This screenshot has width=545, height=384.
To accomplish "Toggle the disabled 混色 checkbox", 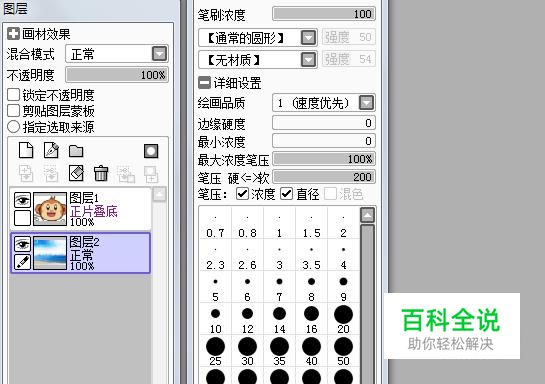I will pos(331,194).
